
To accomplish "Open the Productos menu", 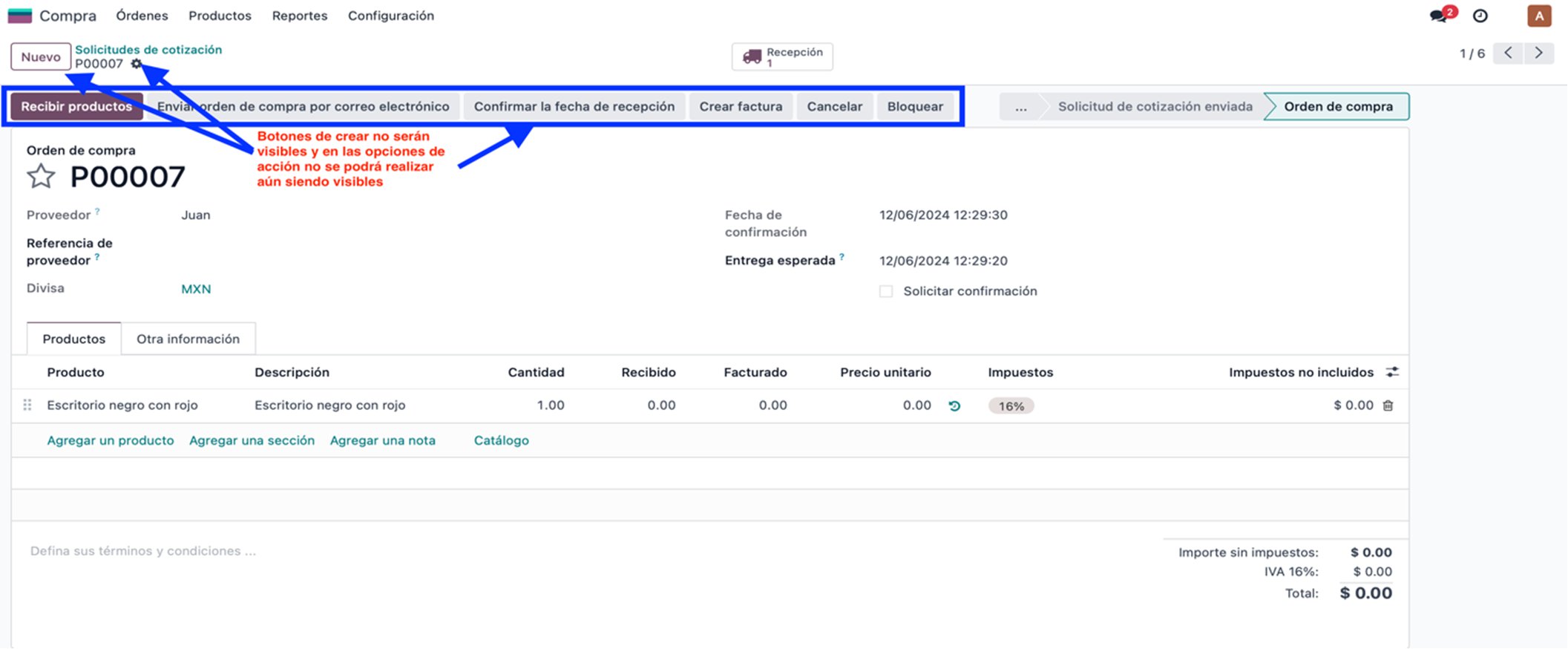I will point(220,16).
